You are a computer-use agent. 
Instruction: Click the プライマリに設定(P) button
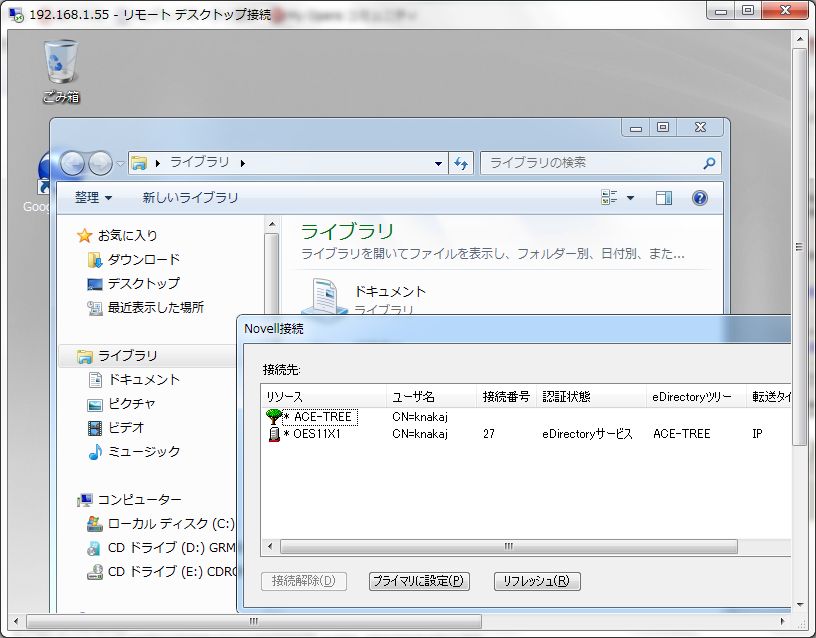point(419,581)
